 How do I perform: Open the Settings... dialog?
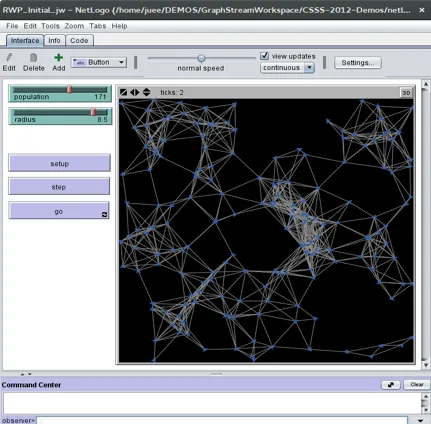tap(358, 63)
